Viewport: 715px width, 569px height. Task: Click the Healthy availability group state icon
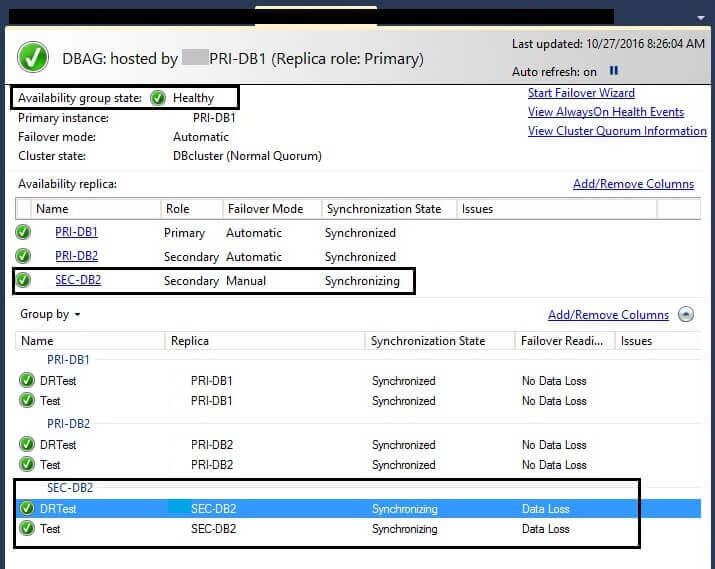[157, 98]
